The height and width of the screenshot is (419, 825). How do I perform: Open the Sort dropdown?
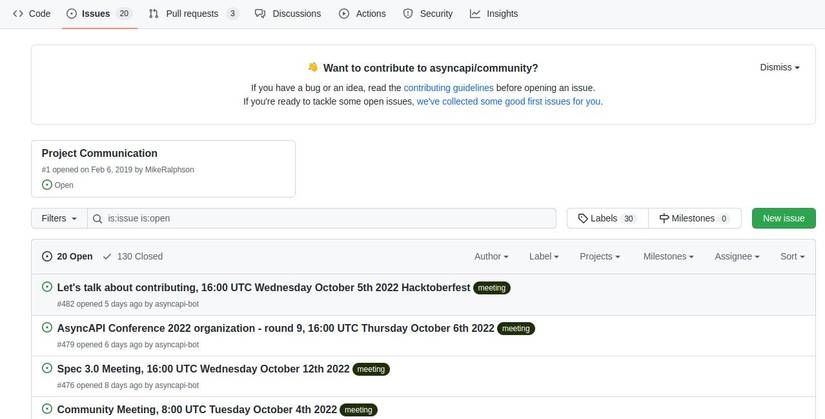tap(792, 257)
